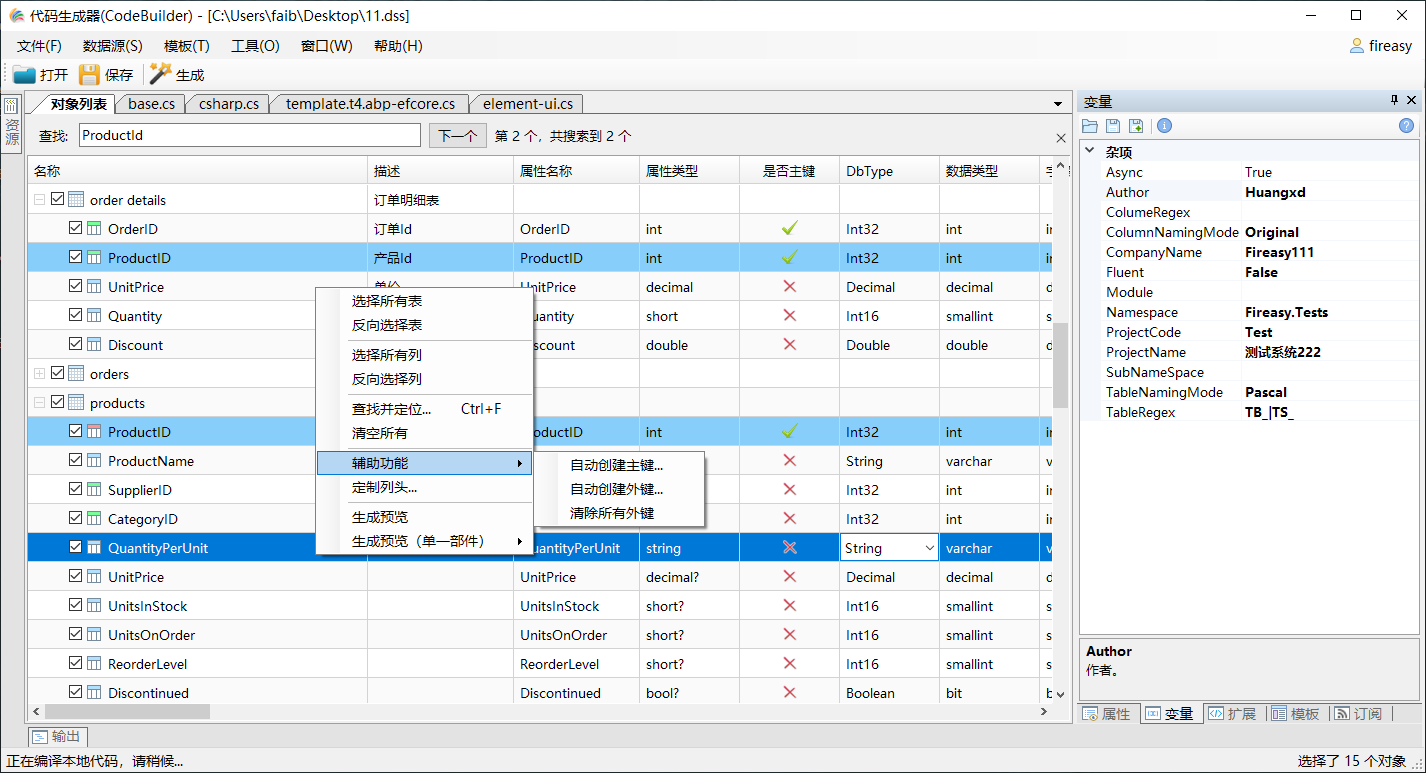Click red cross in ReorderLevel row
1426x773 pixels.
pos(789,663)
